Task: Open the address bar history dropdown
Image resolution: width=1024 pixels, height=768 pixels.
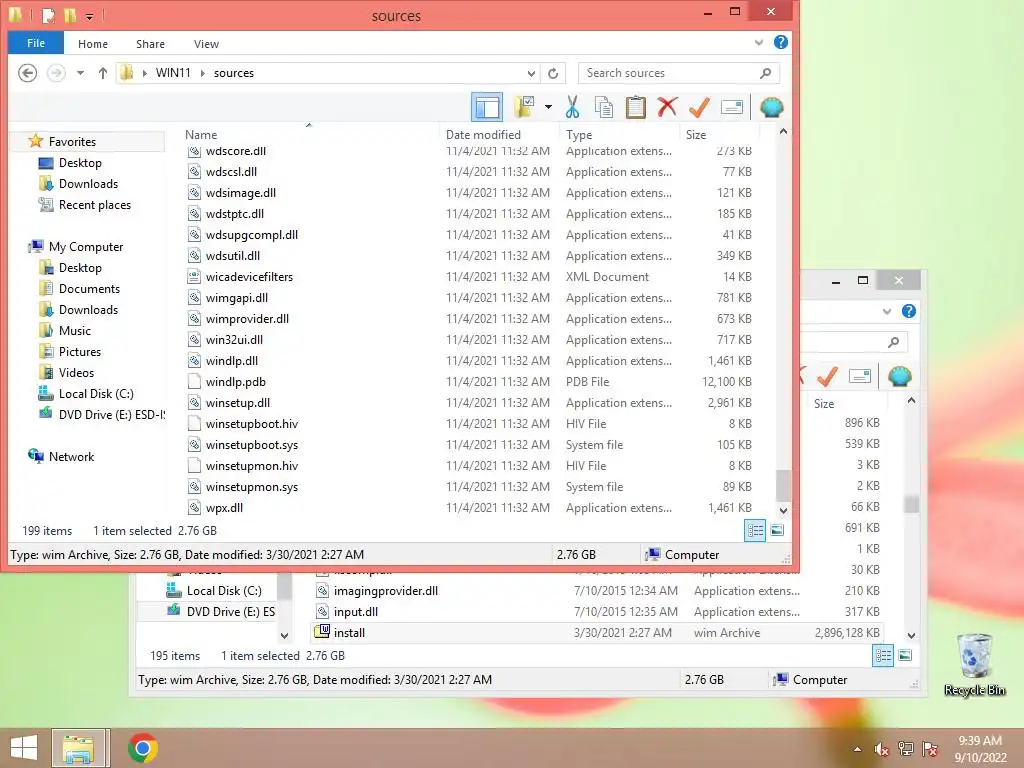Action: coord(531,73)
